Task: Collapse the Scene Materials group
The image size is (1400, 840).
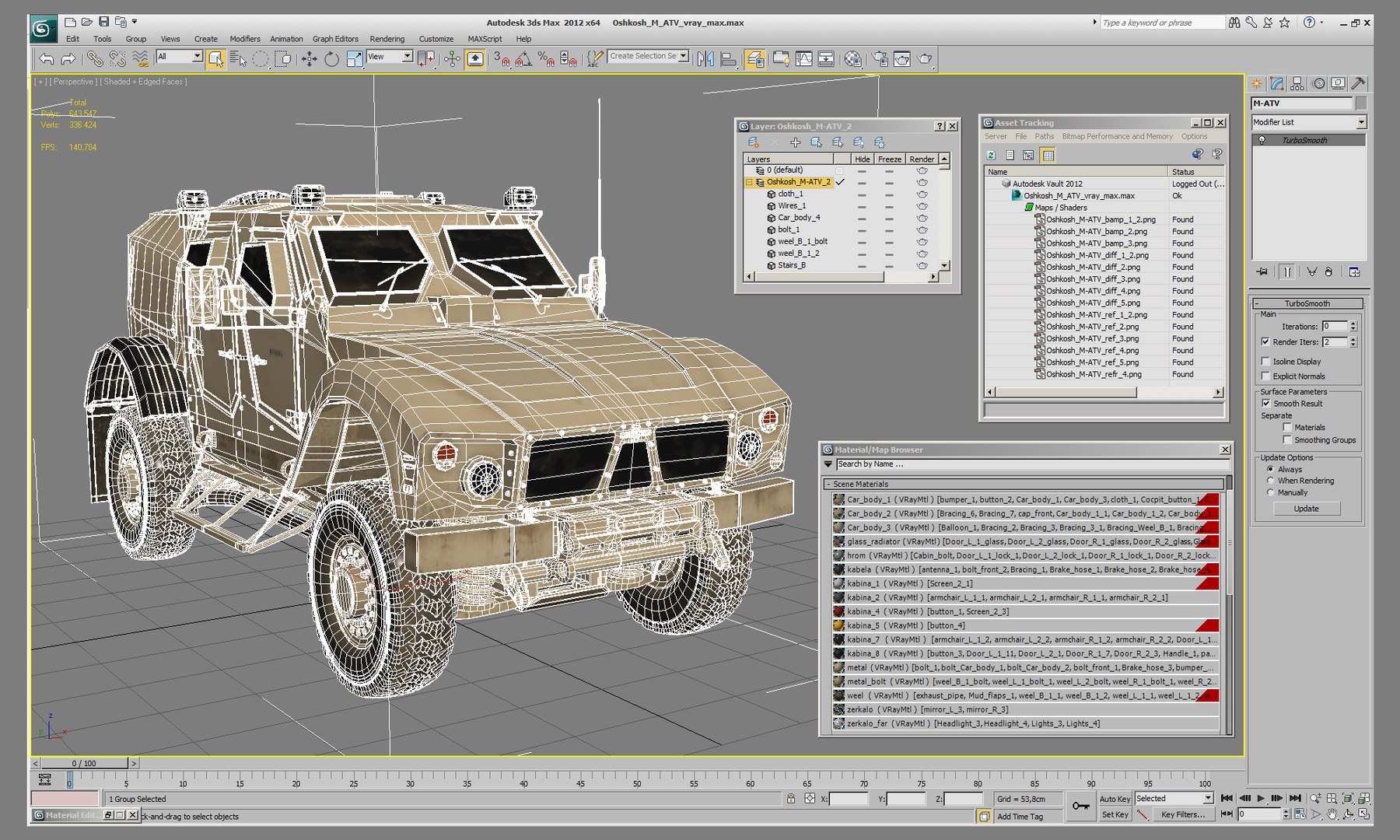Action: (x=828, y=484)
